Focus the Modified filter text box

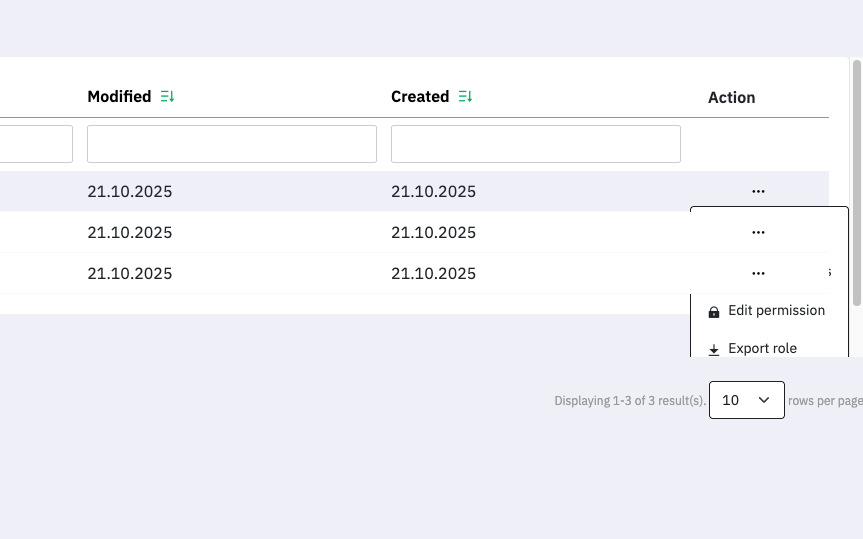point(232,144)
